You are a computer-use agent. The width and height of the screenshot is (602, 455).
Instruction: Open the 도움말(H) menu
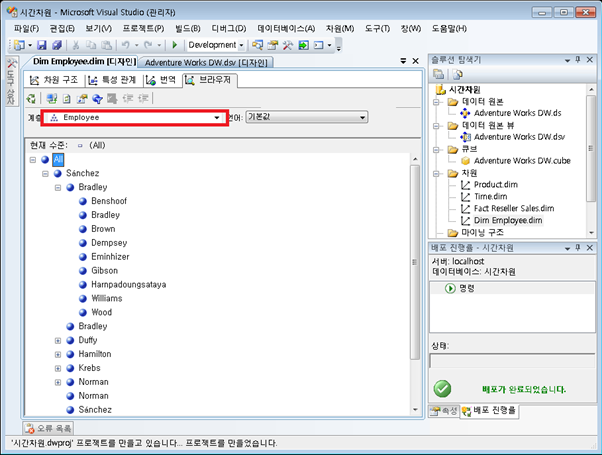[449, 29]
